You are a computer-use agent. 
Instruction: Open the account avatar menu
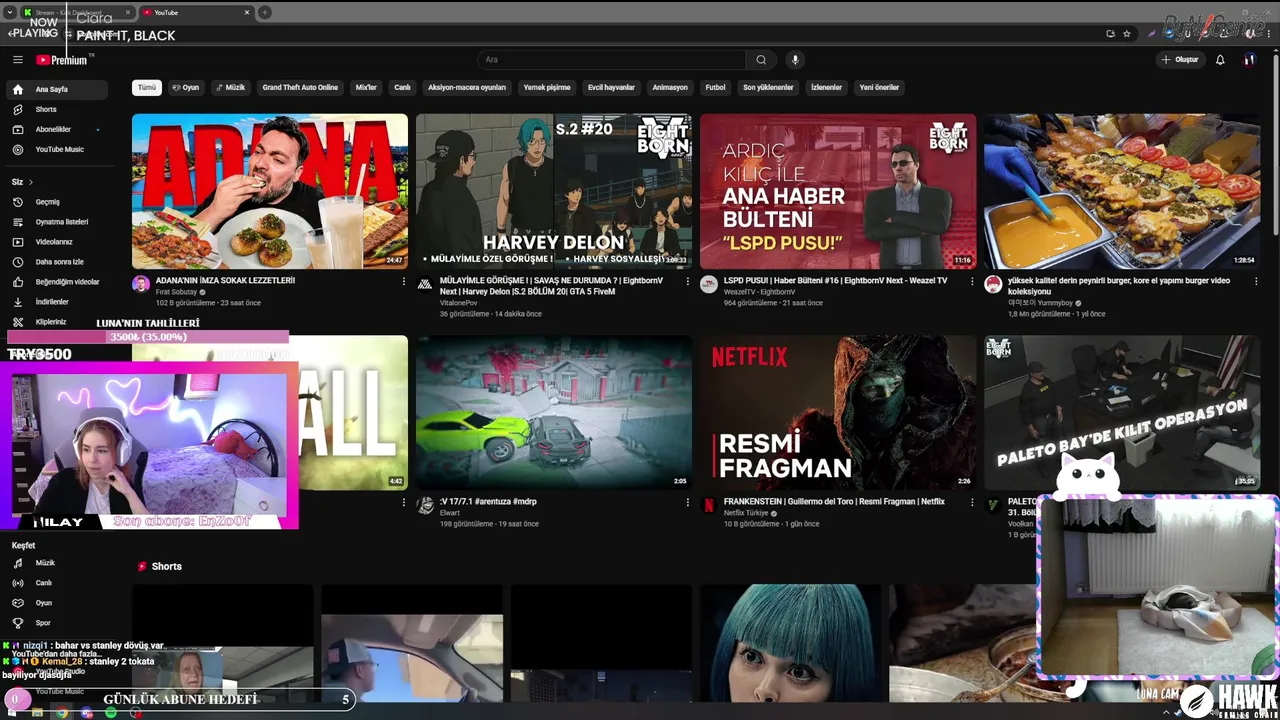coord(1249,60)
